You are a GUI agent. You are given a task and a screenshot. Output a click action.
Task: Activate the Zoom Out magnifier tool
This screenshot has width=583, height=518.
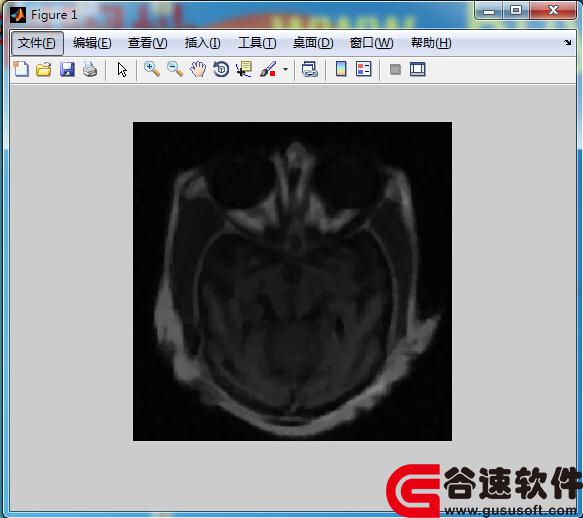point(175,70)
